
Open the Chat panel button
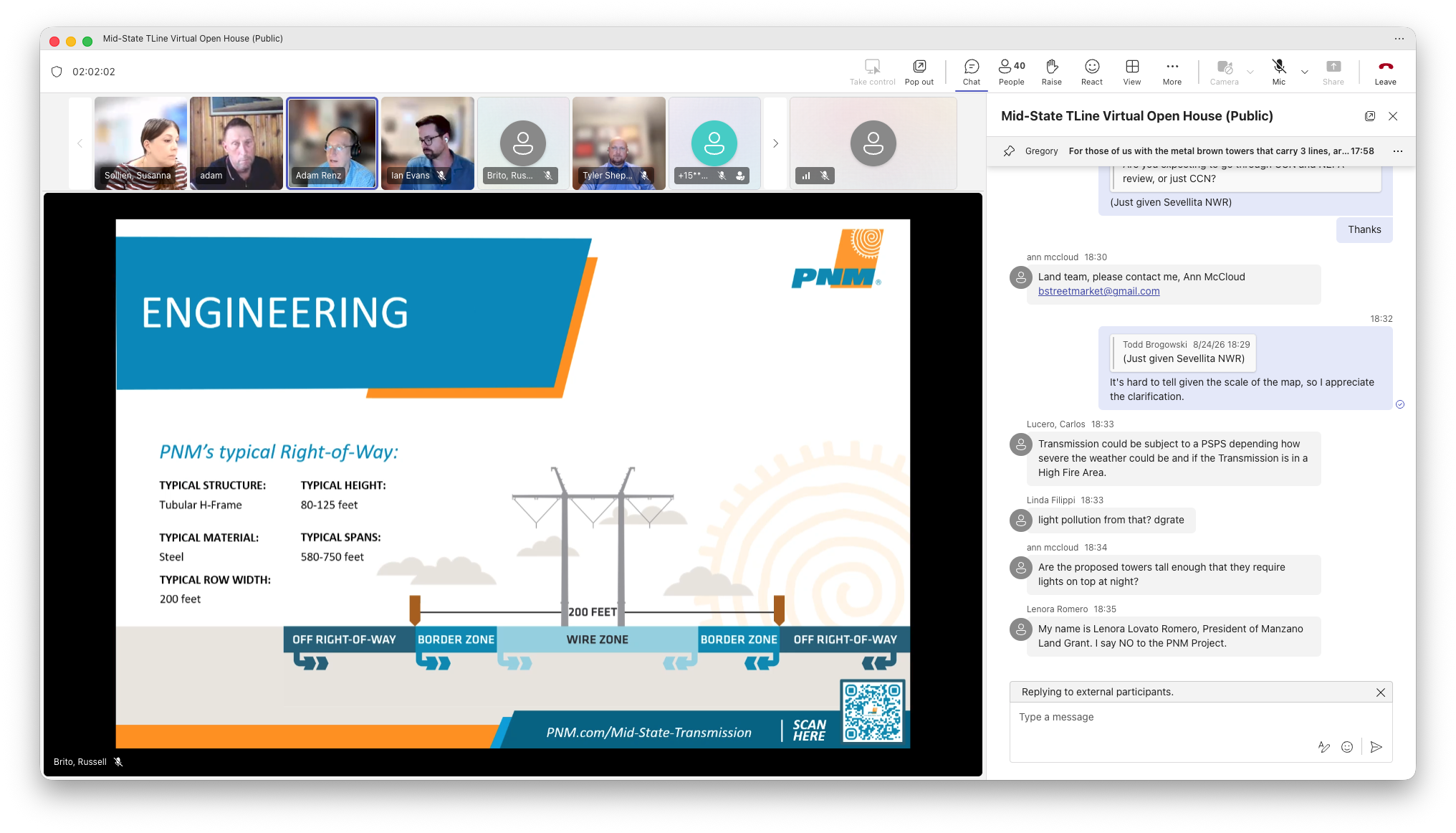(x=972, y=72)
